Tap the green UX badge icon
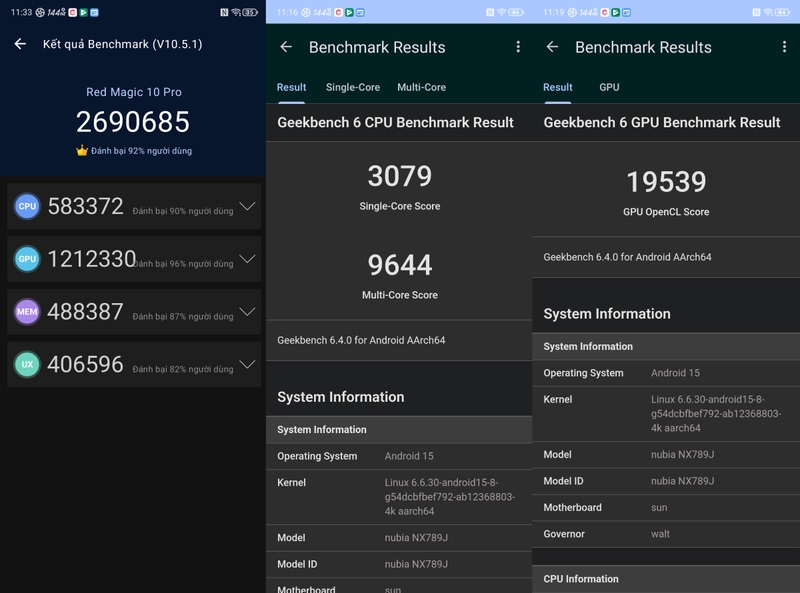Viewport: 800px width, 593px height. pos(27,364)
